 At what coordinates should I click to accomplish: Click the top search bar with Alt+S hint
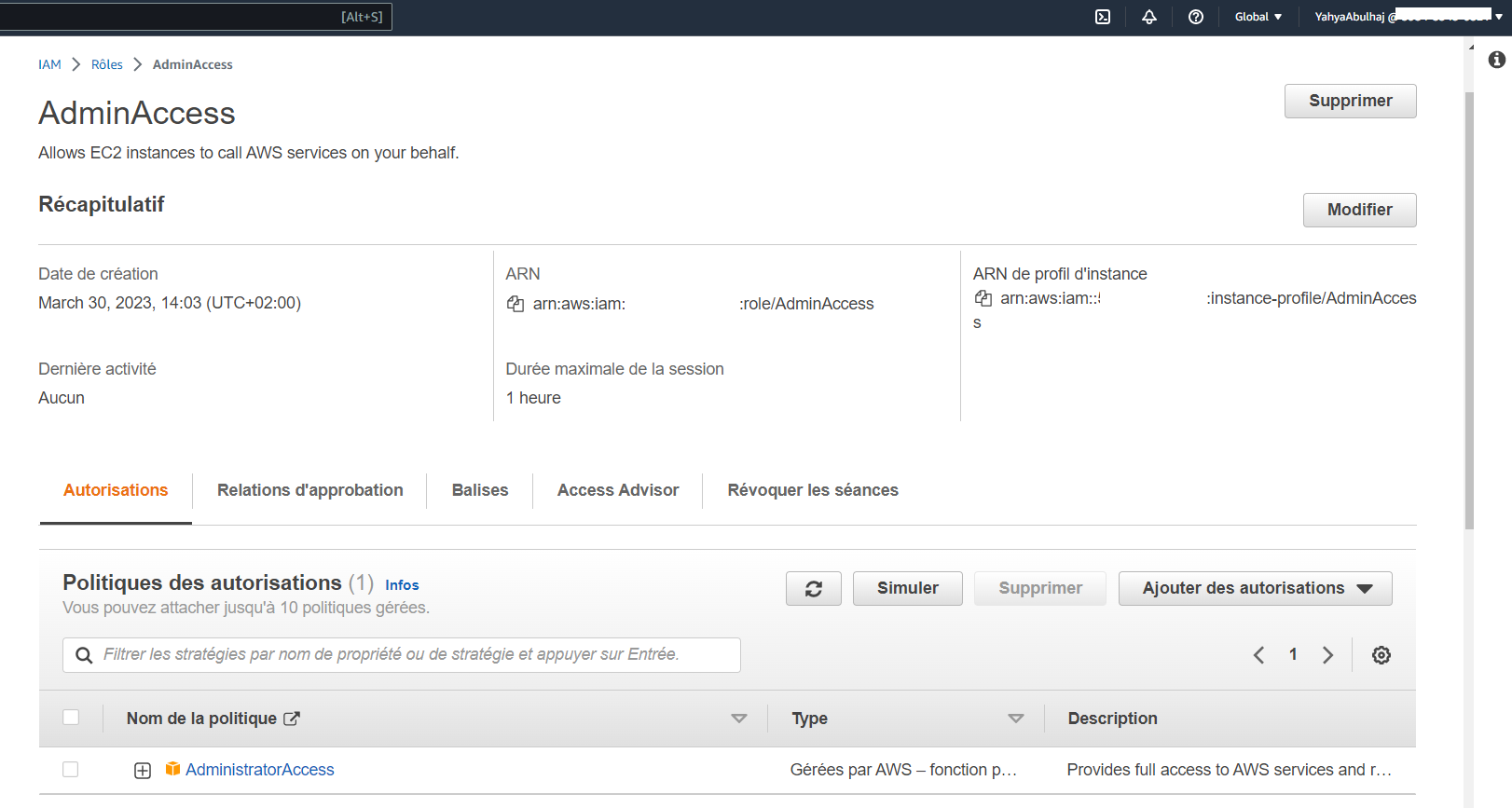196,17
